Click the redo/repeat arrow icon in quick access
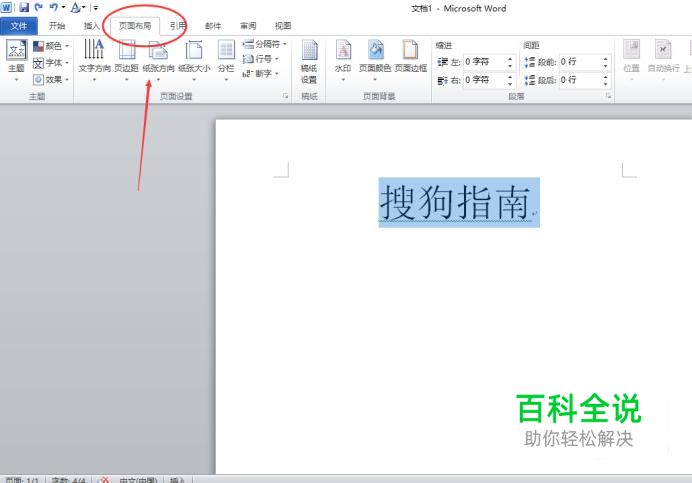The height and width of the screenshot is (483, 692). point(39,7)
